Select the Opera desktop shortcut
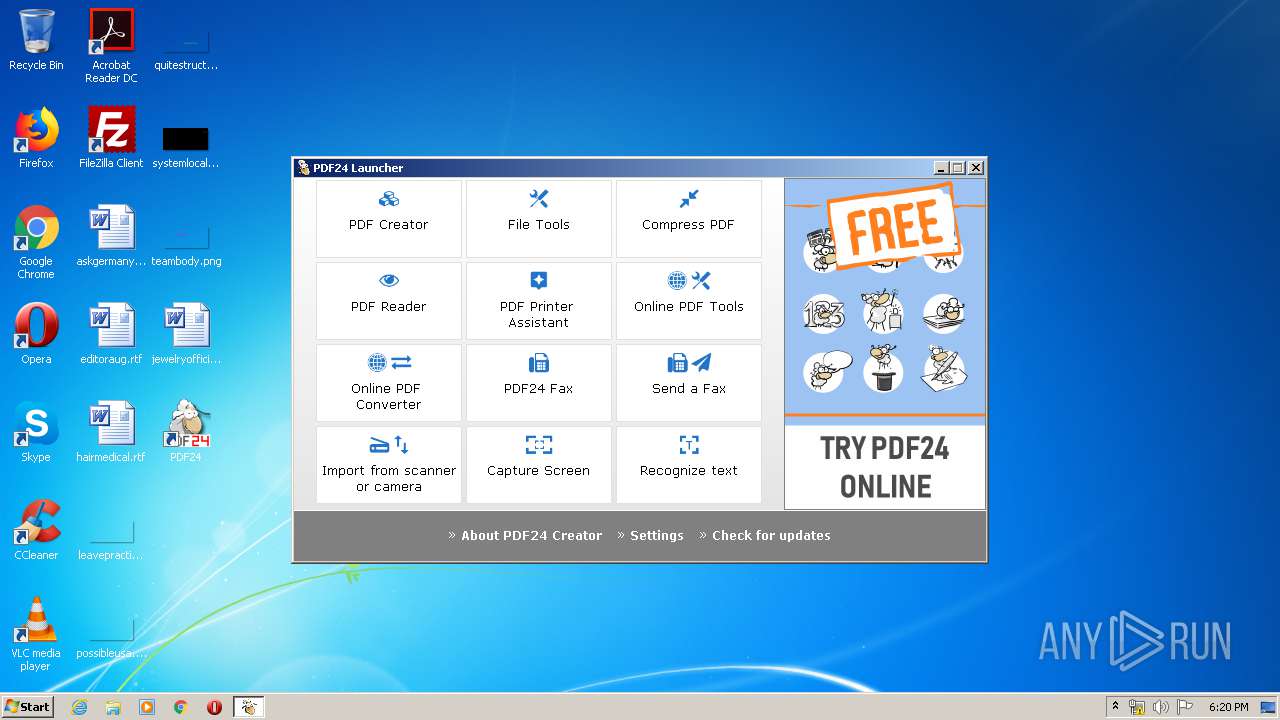This screenshot has height=720, width=1280. 36,334
